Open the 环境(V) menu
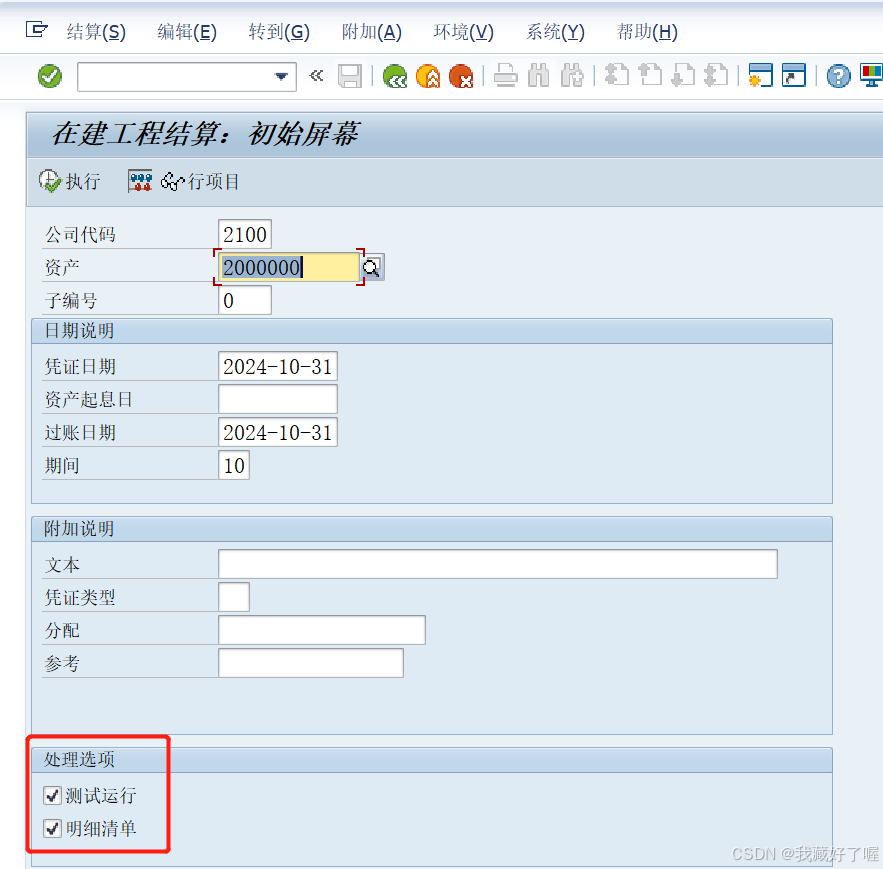This screenshot has height=869, width=883. coord(463,32)
